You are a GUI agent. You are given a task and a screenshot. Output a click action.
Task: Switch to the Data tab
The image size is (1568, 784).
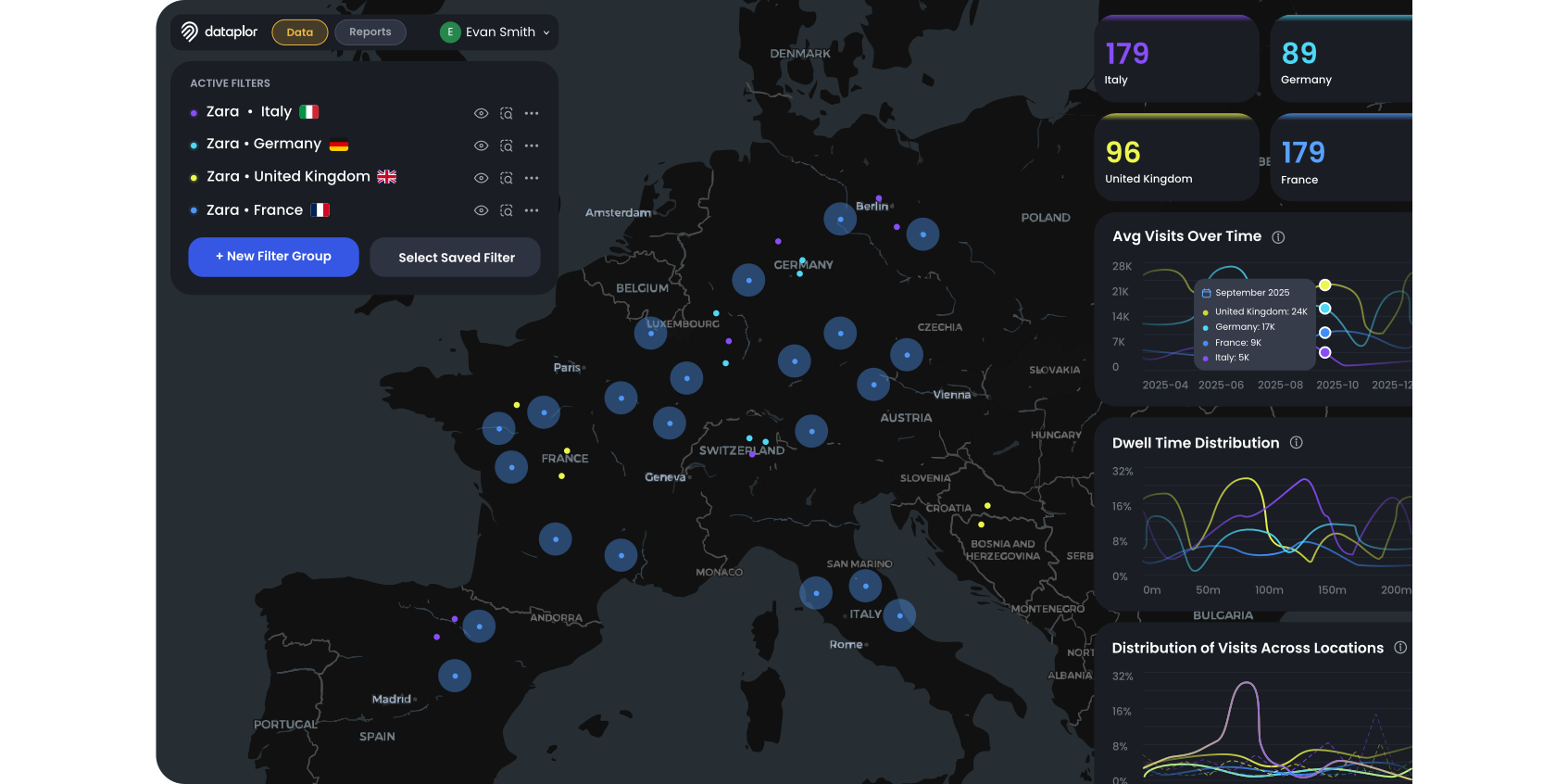(x=300, y=32)
